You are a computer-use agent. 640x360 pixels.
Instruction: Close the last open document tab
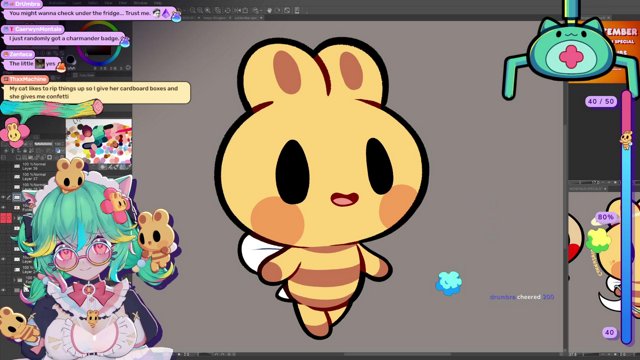(261, 18)
